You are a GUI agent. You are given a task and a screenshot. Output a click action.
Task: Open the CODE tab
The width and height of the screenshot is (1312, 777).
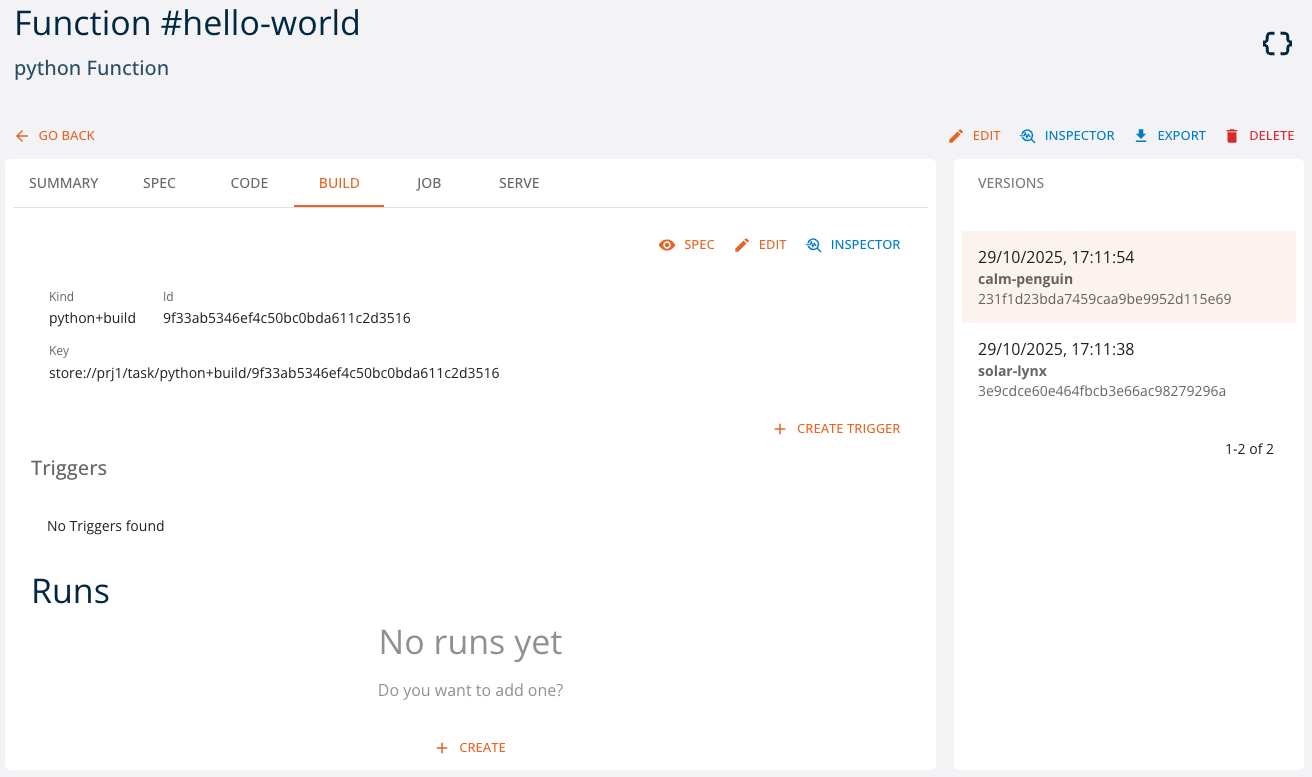(x=249, y=183)
